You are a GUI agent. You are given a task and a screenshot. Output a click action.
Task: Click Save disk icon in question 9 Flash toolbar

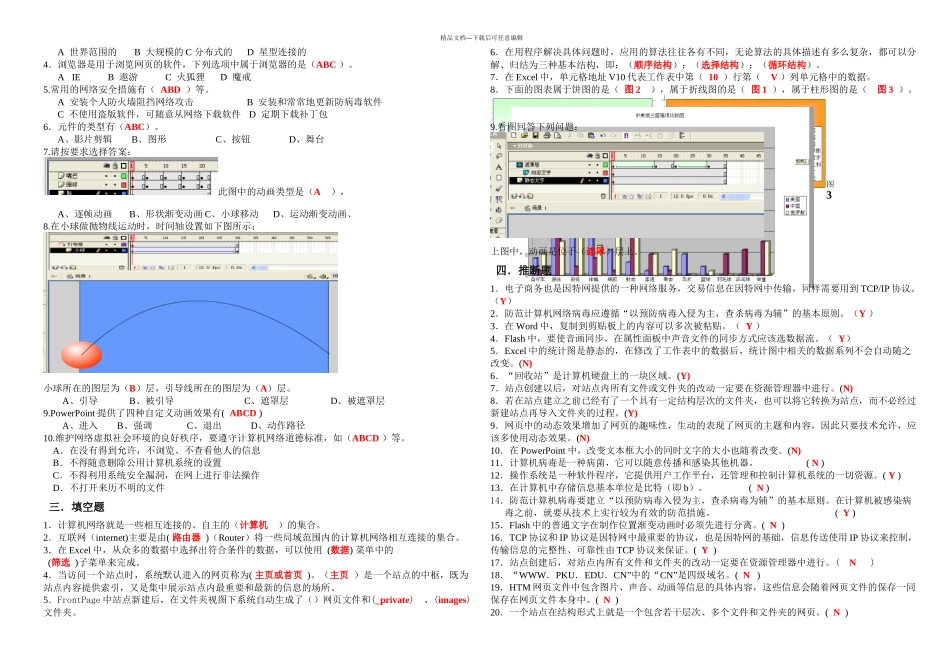pyautogui.click(x=536, y=136)
